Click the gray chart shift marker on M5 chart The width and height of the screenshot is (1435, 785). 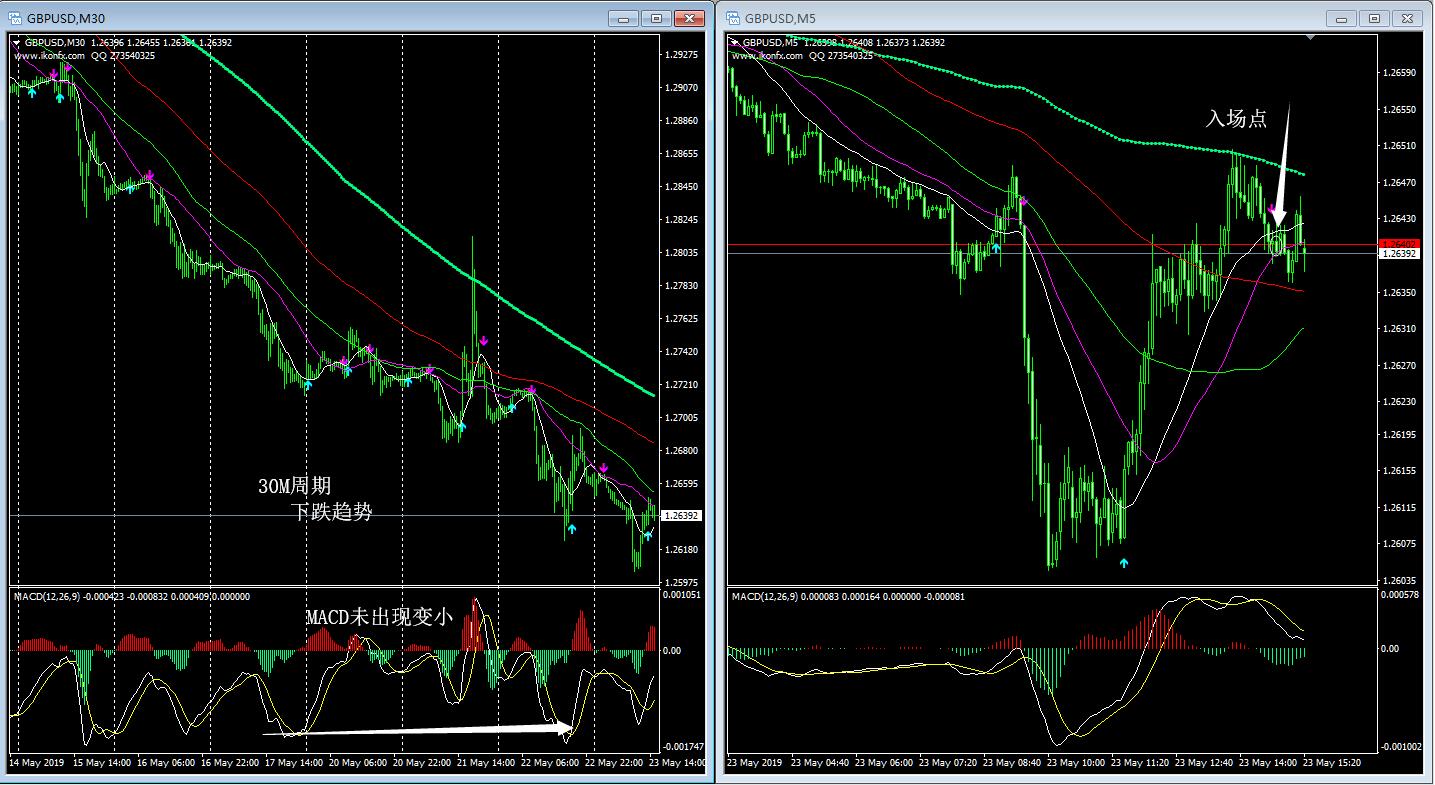click(x=1310, y=38)
